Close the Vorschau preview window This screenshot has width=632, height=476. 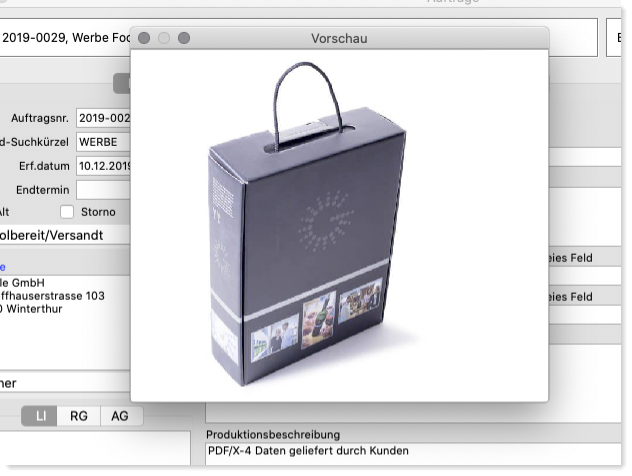(145, 38)
